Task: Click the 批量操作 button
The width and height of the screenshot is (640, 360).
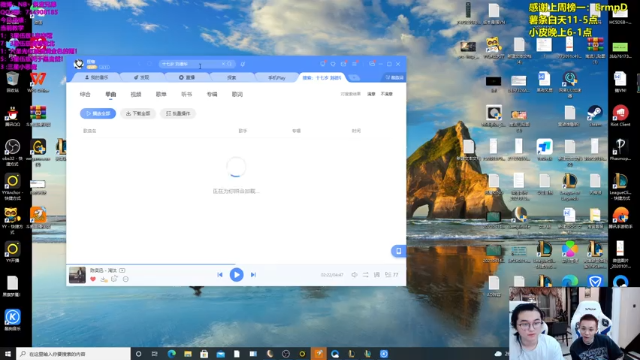Action: pos(178,113)
